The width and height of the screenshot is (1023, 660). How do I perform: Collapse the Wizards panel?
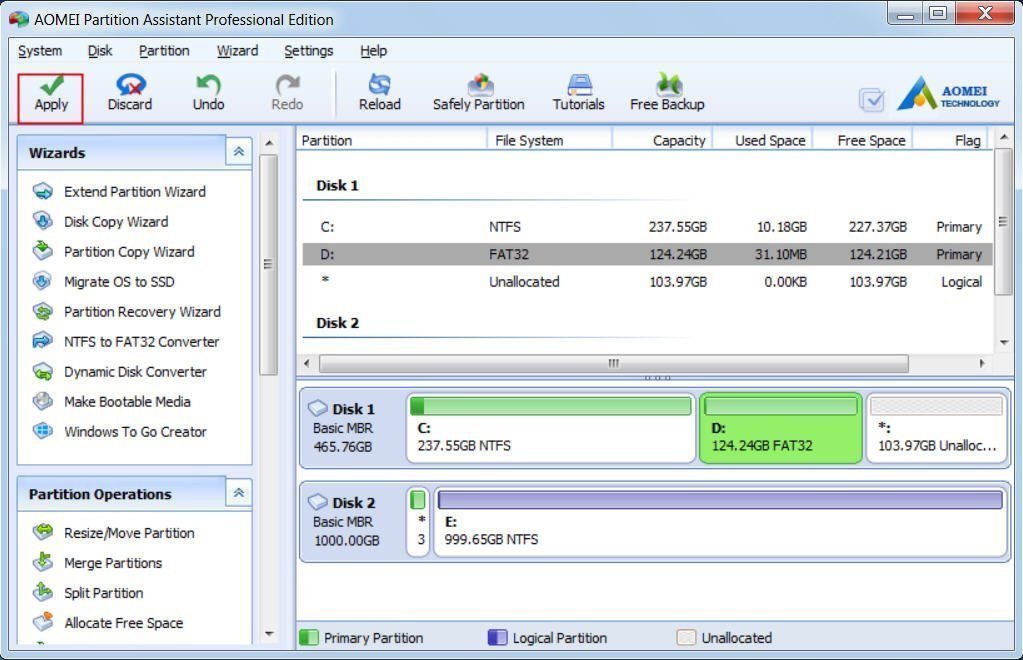tap(239, 151)
